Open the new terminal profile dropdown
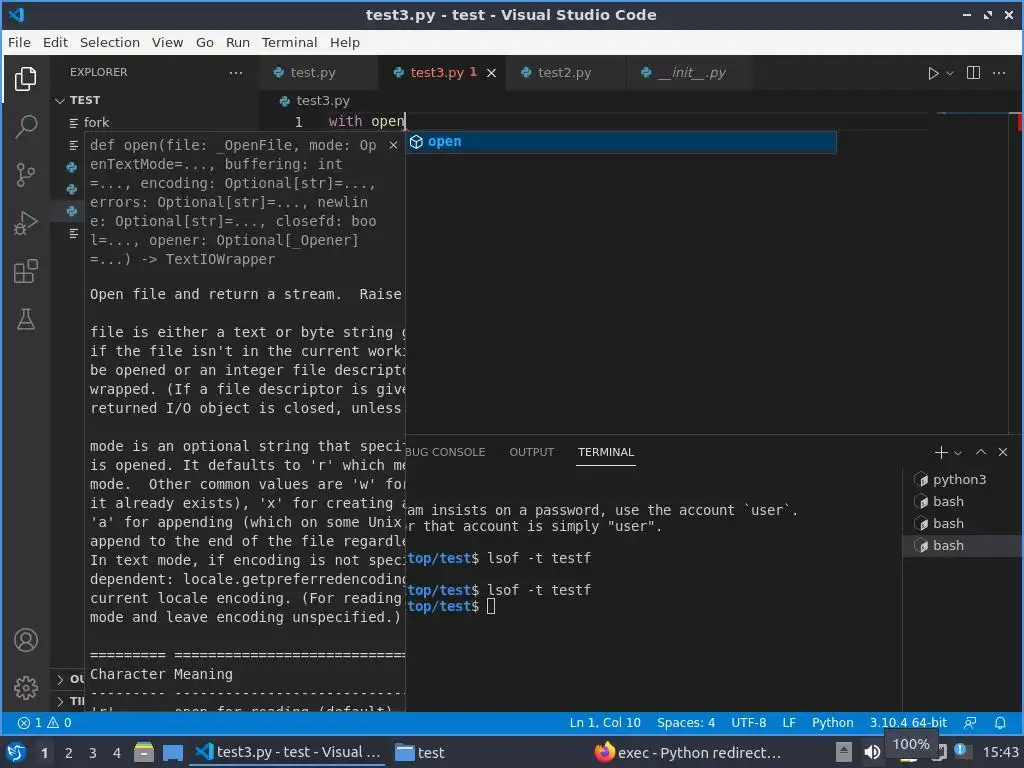 [x=958, y=453]
